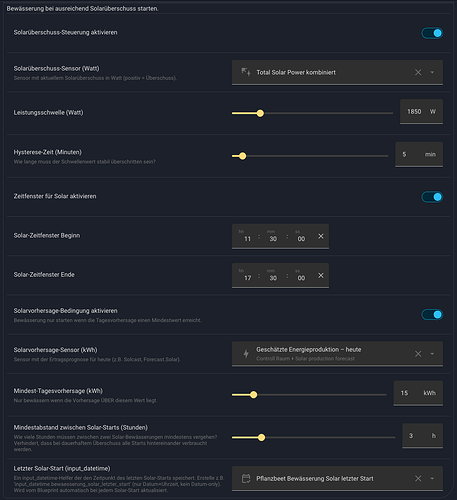Focus the 1850 W threshold input field
This screenshot has width=457, height=500.
pos(421,112)
